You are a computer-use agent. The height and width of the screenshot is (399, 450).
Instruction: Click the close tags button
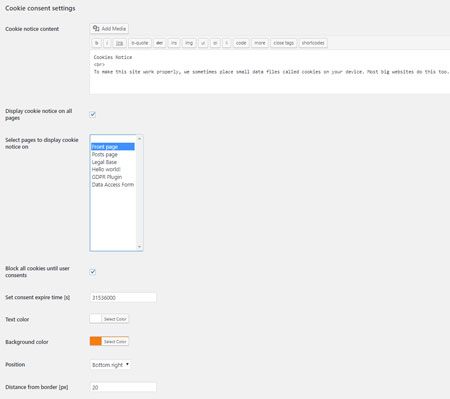(283, 43)
